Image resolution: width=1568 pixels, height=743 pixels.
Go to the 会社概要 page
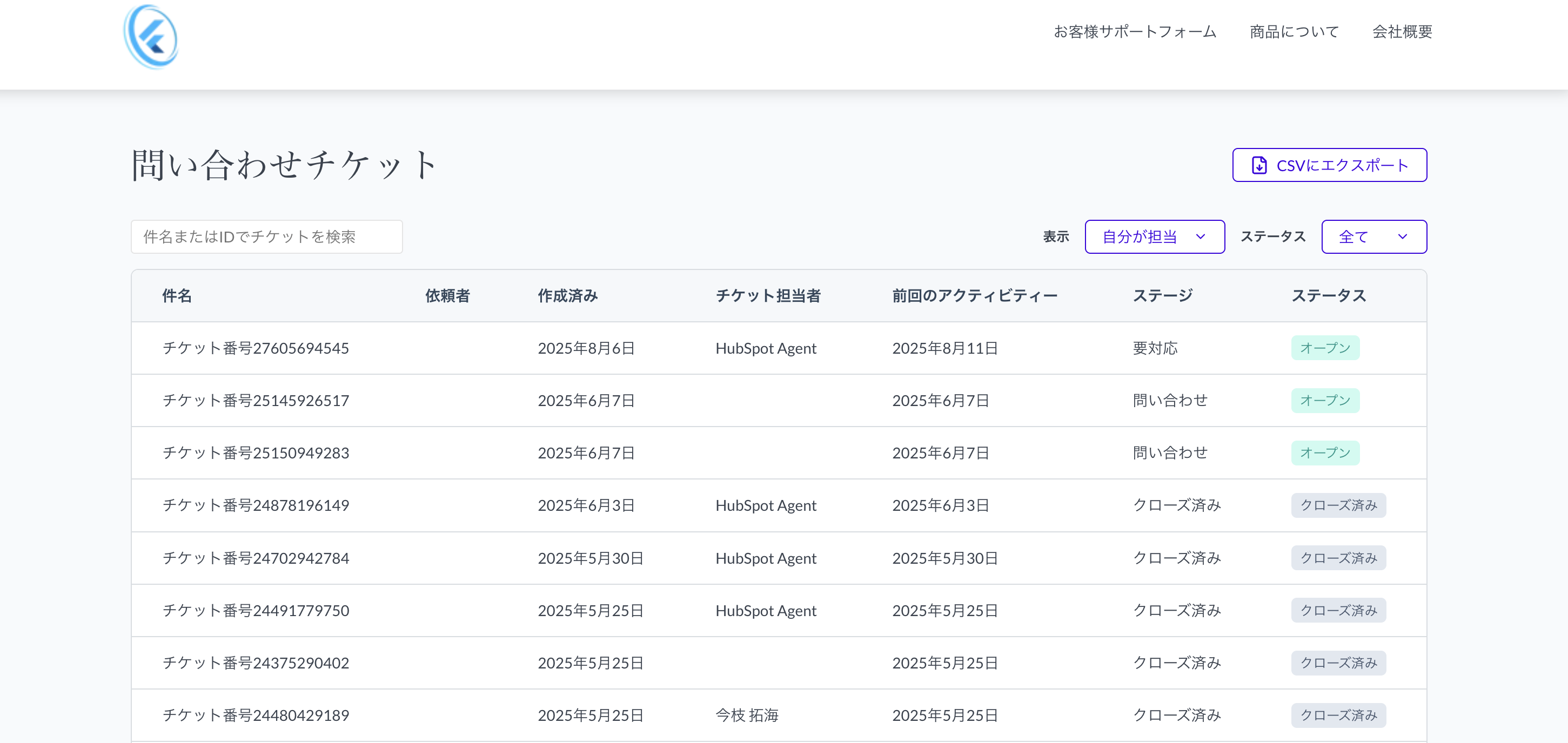[x=1402, y=32]
